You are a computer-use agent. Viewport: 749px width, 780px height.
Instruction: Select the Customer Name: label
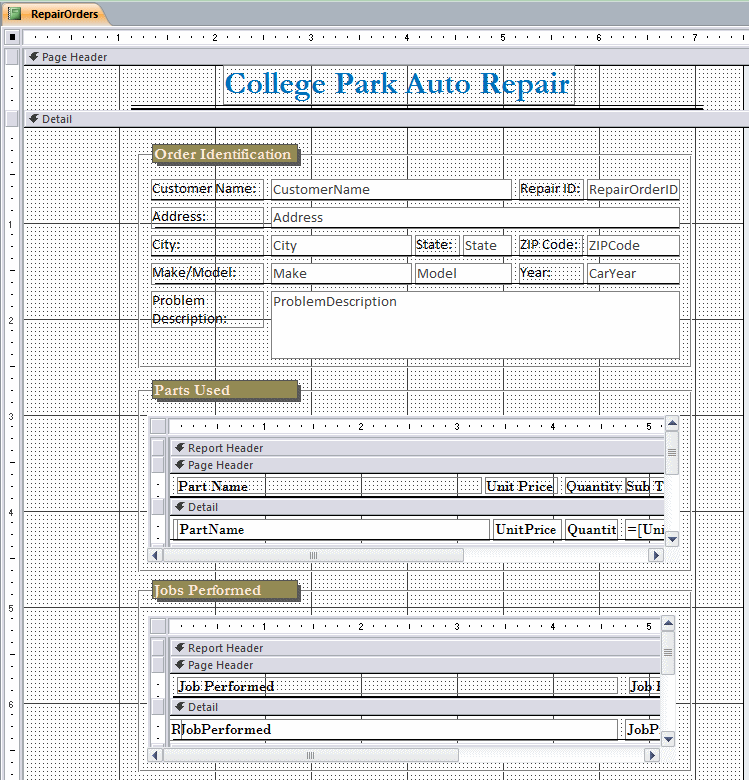pos(207,190)
